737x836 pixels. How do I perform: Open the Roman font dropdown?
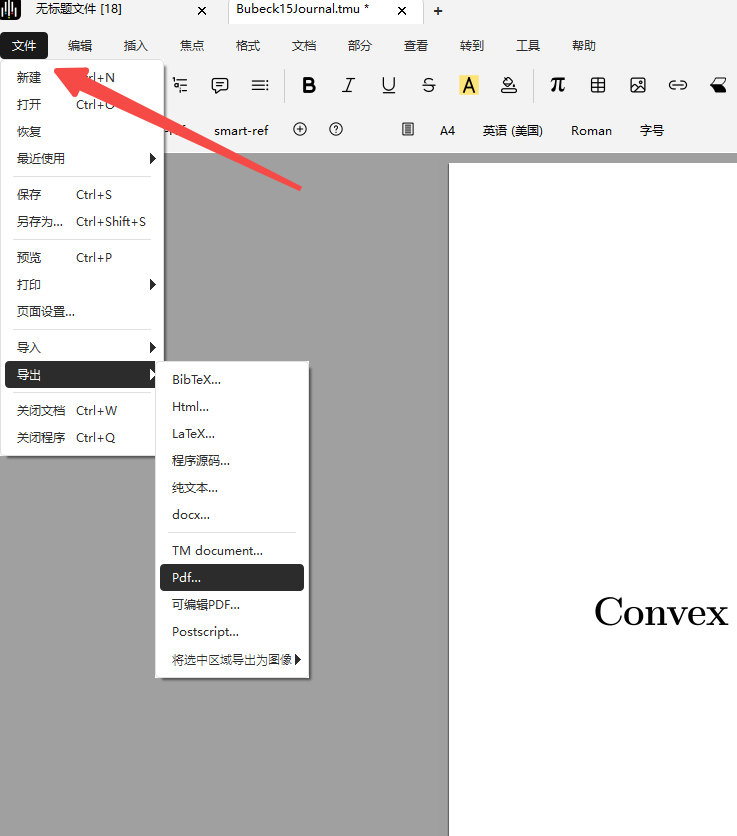(x=591, y=131)
